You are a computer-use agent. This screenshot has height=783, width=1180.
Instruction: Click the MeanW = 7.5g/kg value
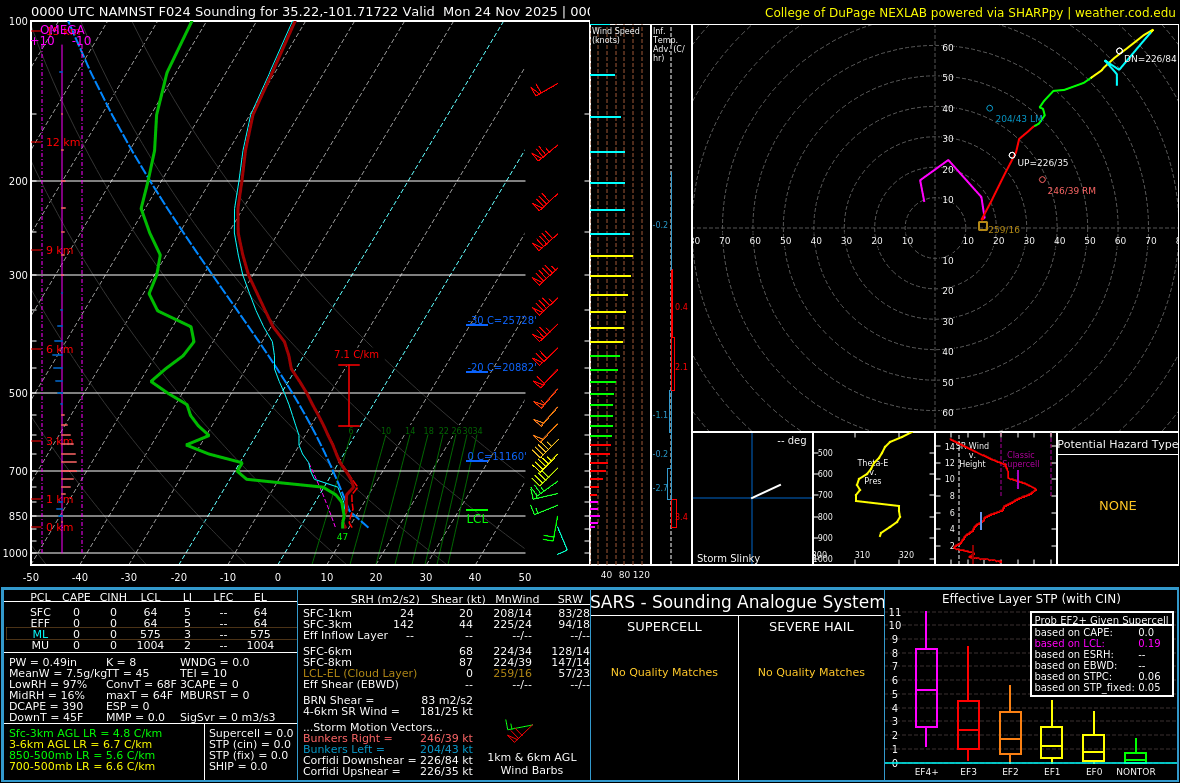point(56,673)
